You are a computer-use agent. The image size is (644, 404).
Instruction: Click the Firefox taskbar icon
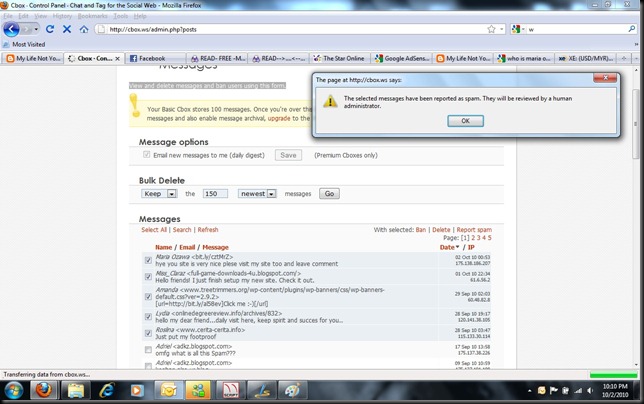[x=44, y=390]
